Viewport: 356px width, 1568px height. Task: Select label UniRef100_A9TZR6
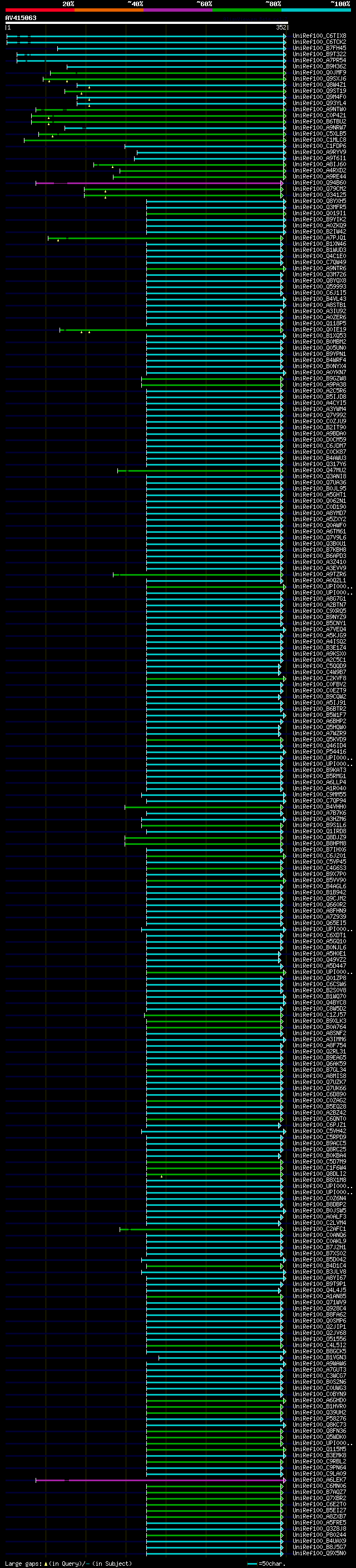(x=319, y=574)
